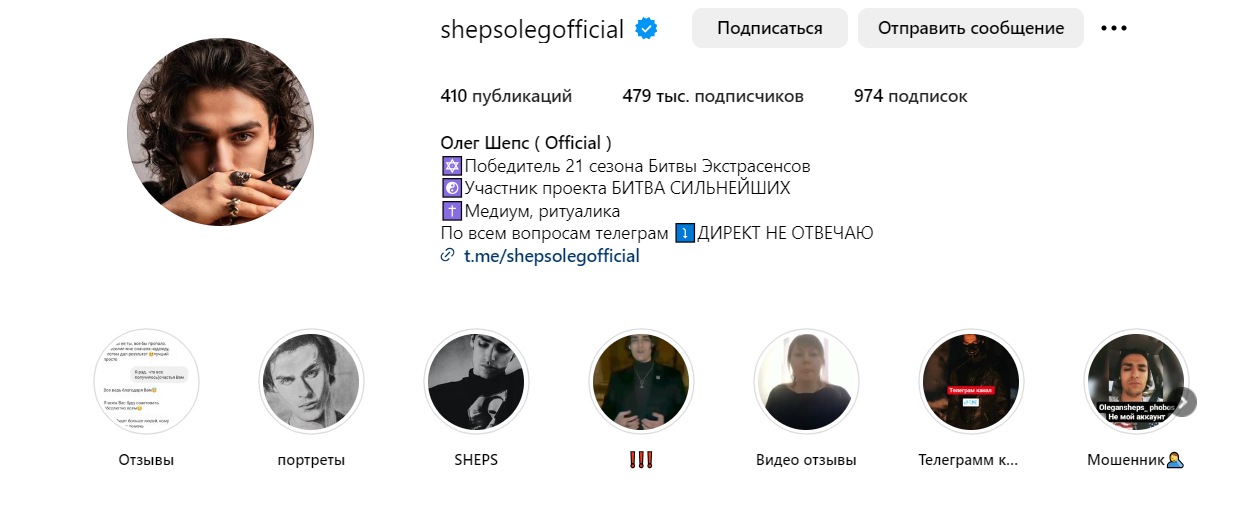View 974 подписок following list

tap(911, 97)
